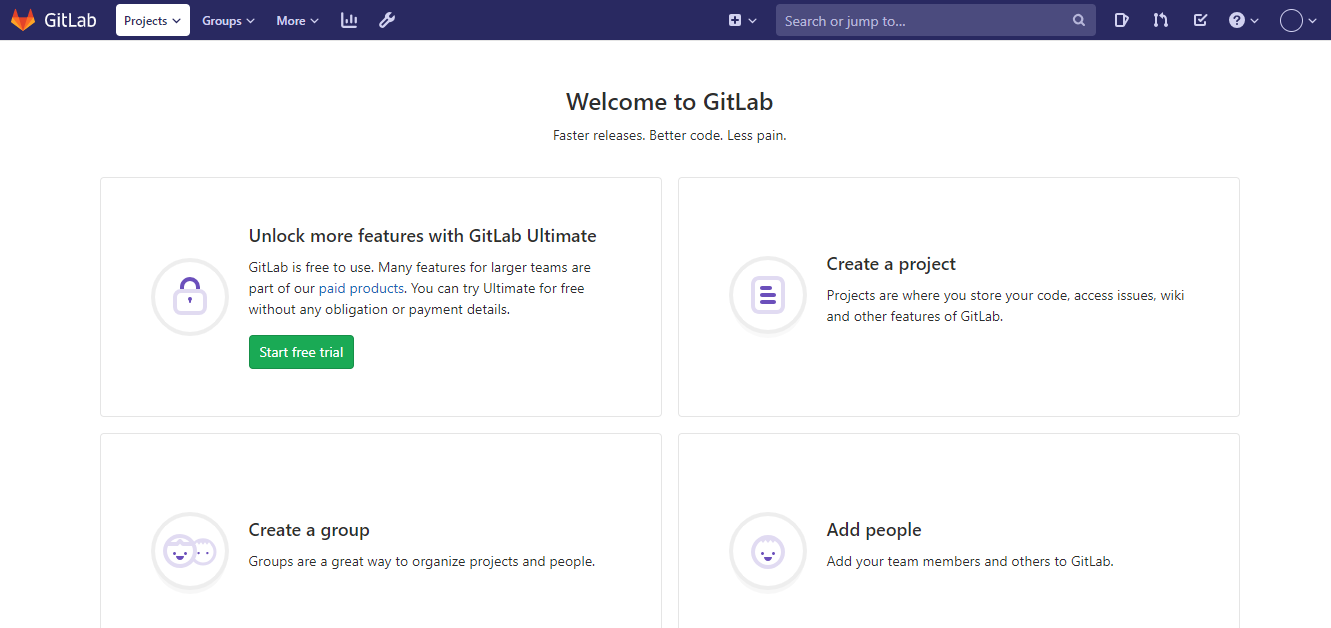Click 'Add your team members' description
The width and height of the screenshot is (1331, 628).
(970, 561)
